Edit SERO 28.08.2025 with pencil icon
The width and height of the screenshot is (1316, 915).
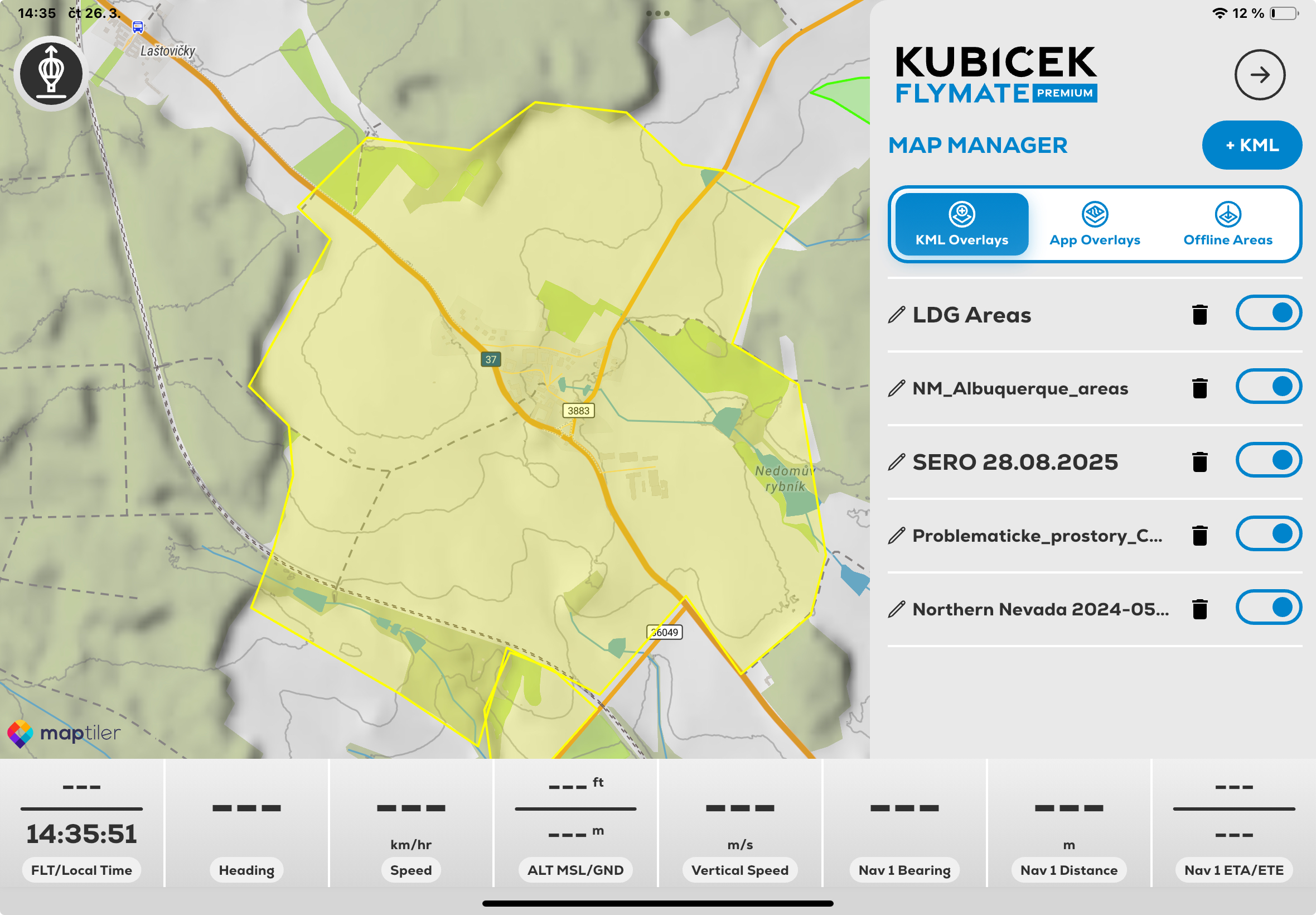pyautogui.click(x=896, y=462)
